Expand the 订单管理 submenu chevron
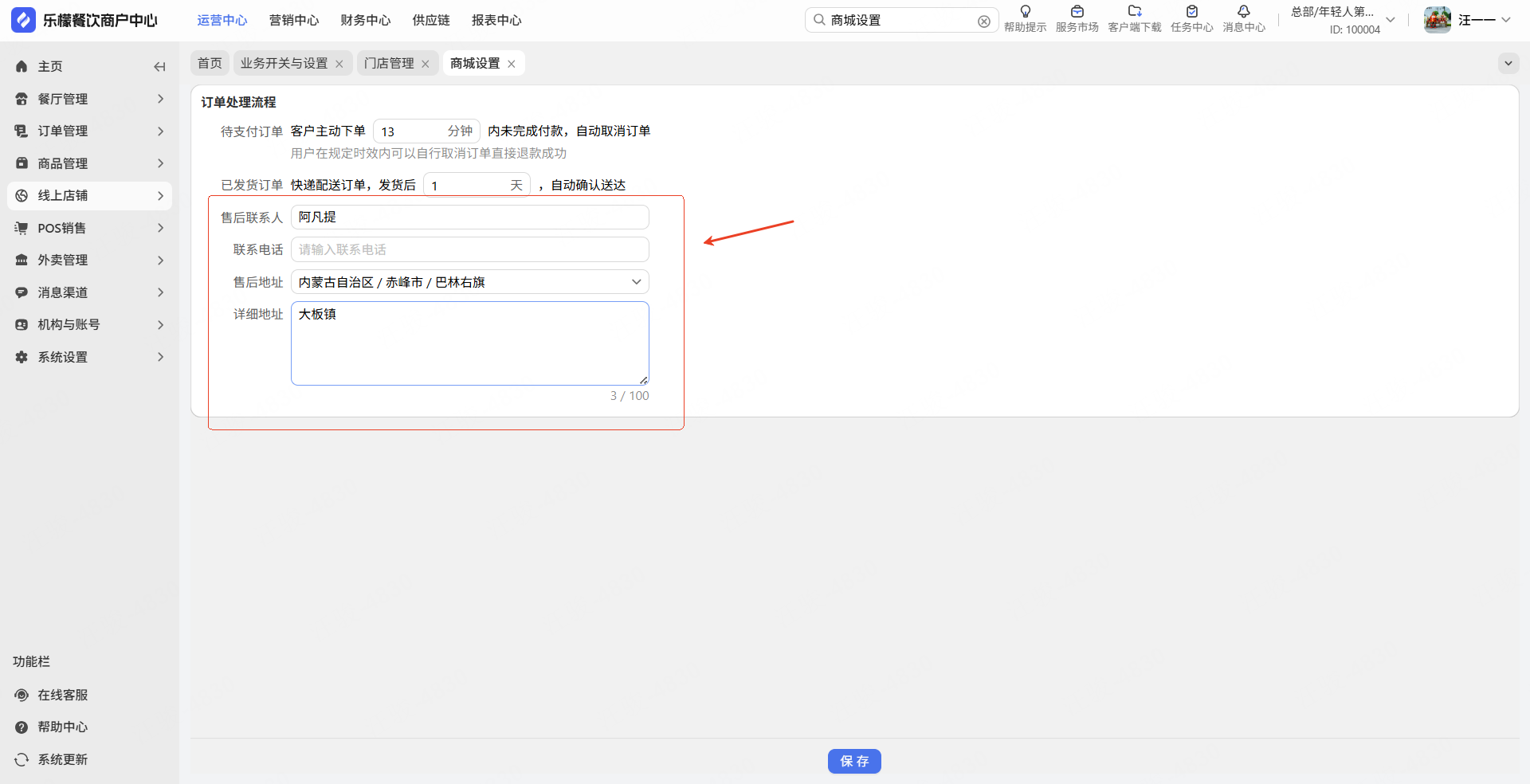The image size is (1530, 784). [160, 131]
